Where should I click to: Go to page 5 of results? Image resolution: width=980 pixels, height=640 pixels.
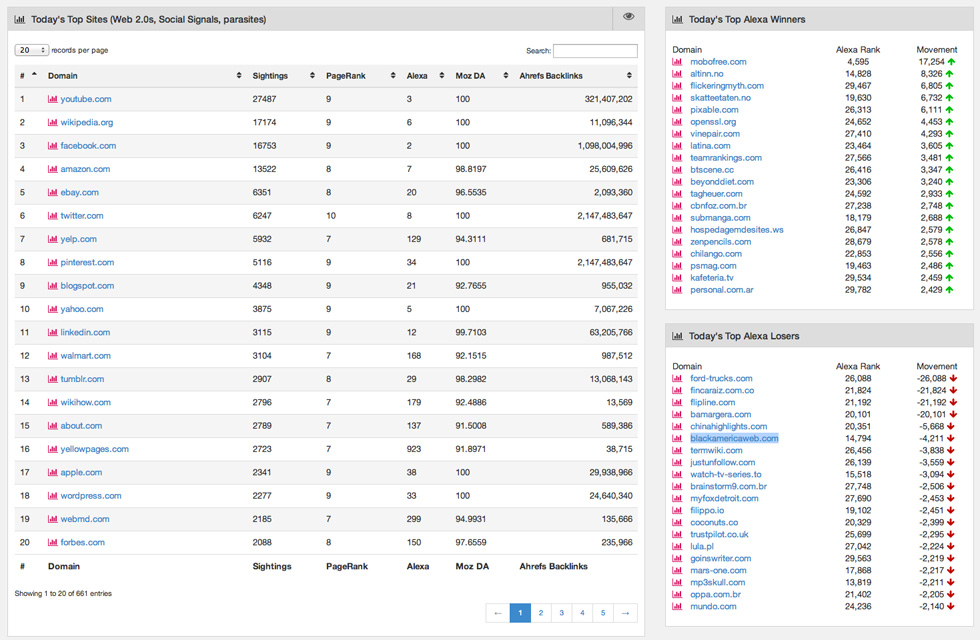pos(602,613)
